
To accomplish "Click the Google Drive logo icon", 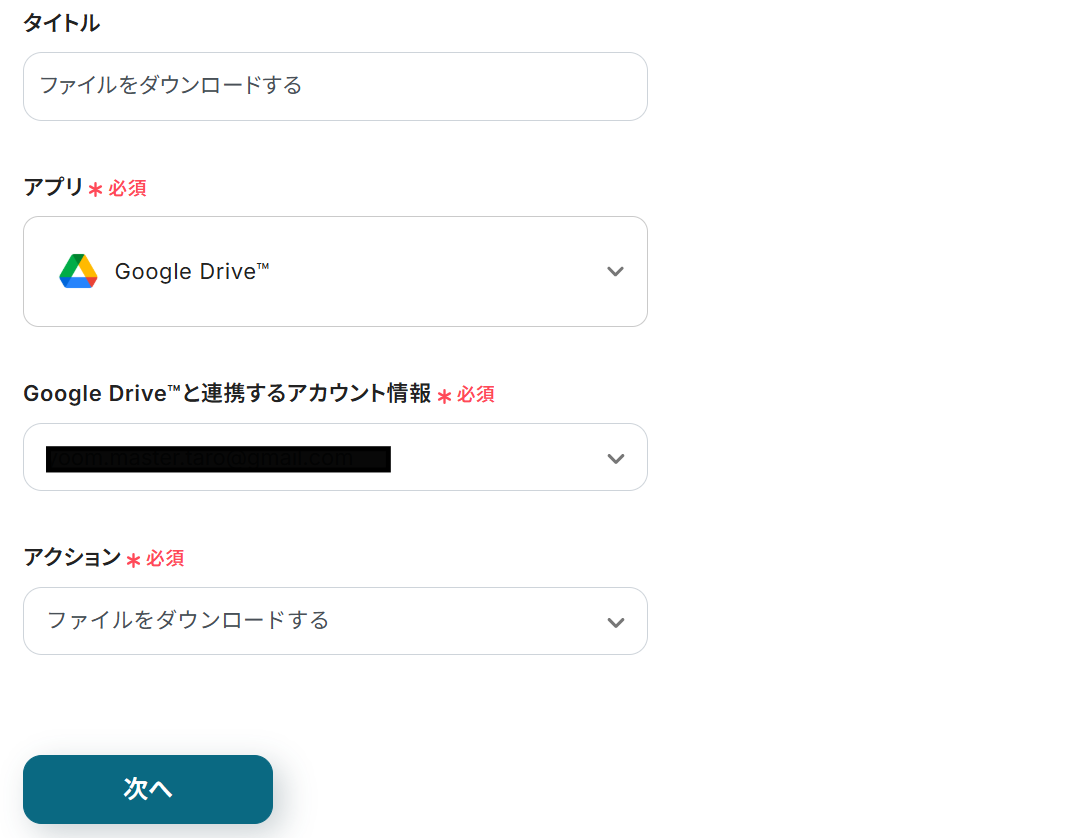I will [x=78, y=271].
